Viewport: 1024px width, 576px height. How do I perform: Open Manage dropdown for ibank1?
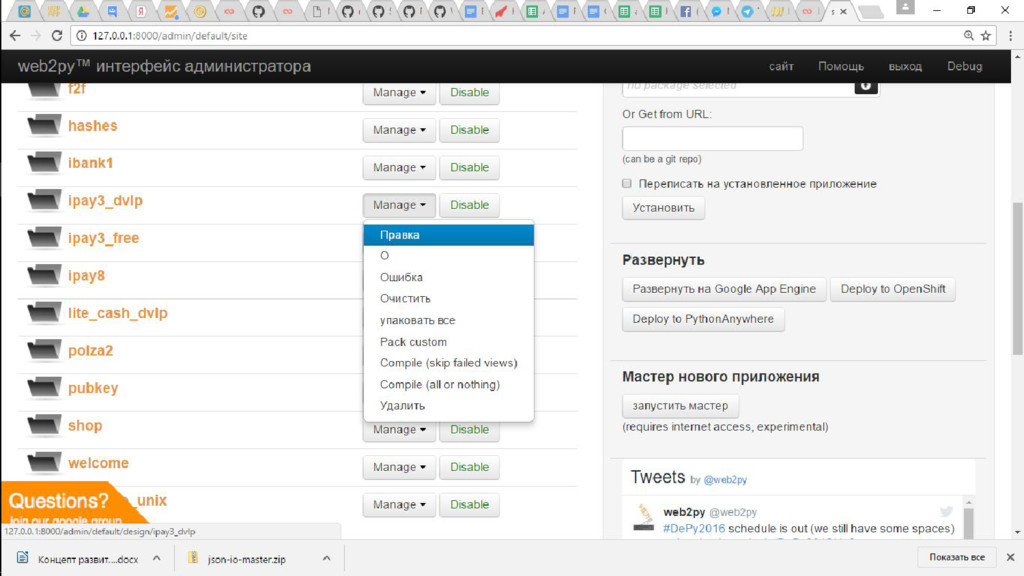(399, 167)
